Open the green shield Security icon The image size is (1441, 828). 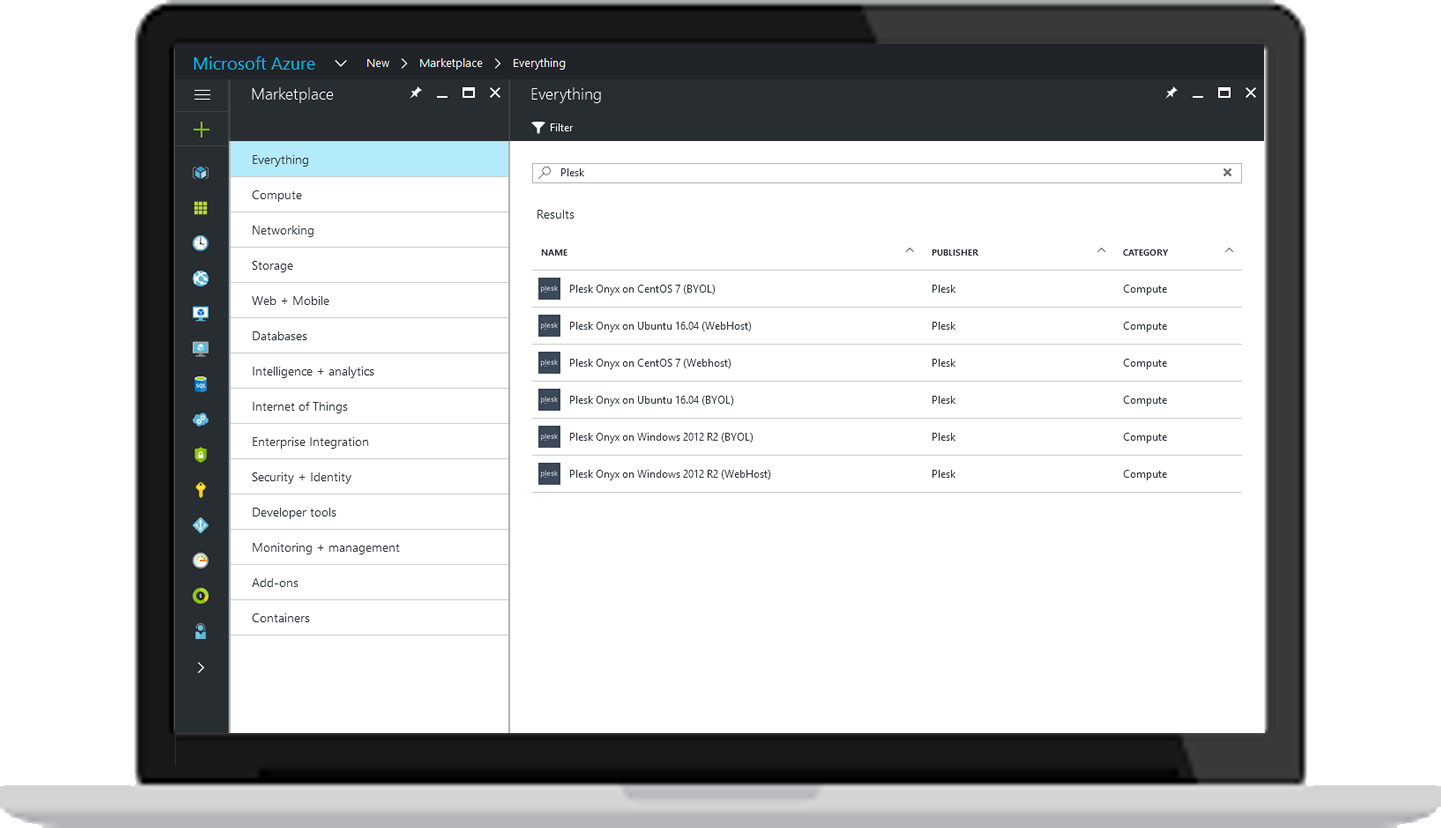(201, 454)
